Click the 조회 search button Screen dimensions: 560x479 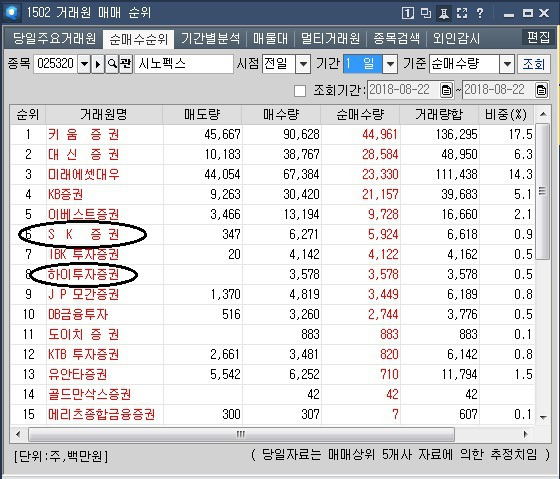pyautogui.click(x=534, y=64)
